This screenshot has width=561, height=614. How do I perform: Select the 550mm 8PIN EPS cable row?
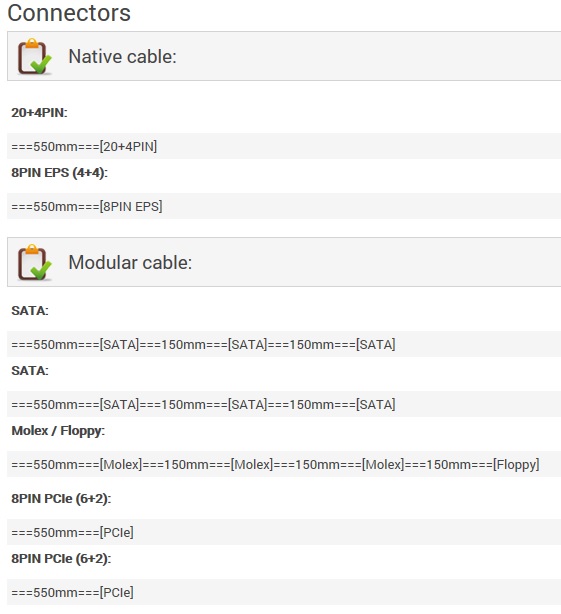(284, 206)
